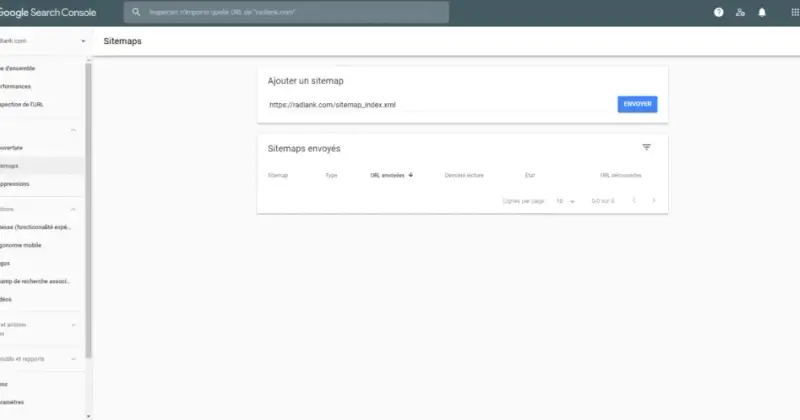Viewport: 800px width, 420px height.
Task: Open the notifications bell
Action: pyautogui.click(x=762, y=12)
